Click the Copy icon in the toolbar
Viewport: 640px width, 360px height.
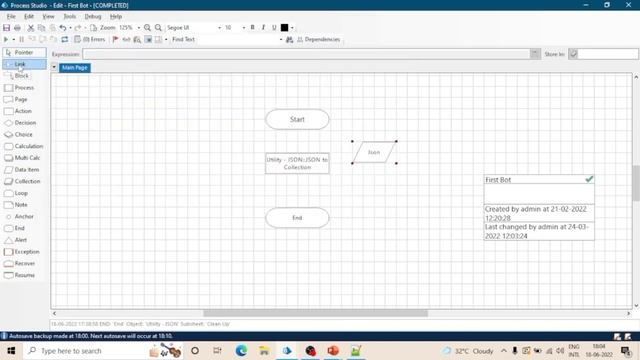tap(41, 28)
